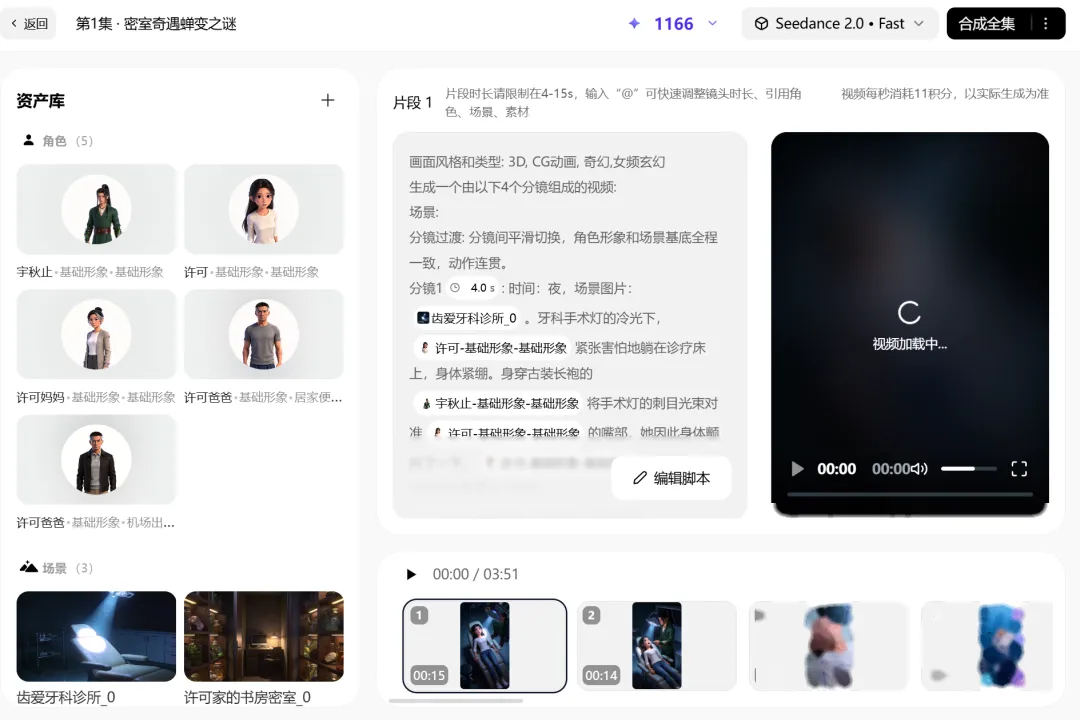Image resolution: width=1080 pixels, height=720 pixels.
Task: Click the timeline horizontal scrollbar
Action: point(455,701)
